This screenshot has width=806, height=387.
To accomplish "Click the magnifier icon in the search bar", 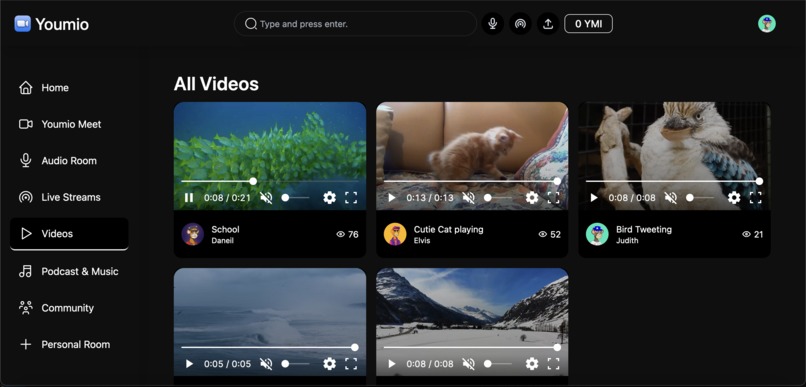I will (250, 24).
